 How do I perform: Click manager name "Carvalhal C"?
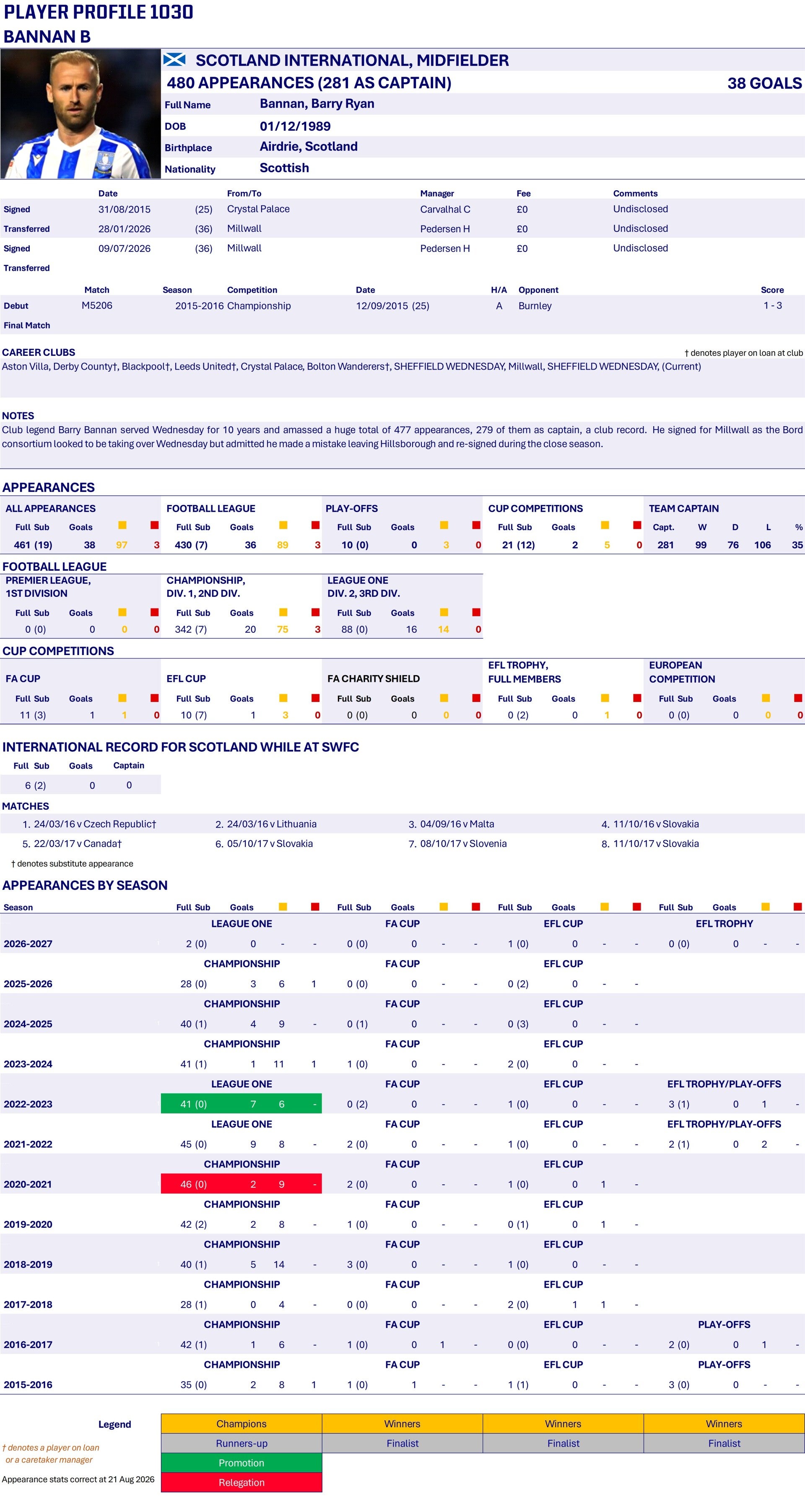pyautogui.click(x=445, y=209)
